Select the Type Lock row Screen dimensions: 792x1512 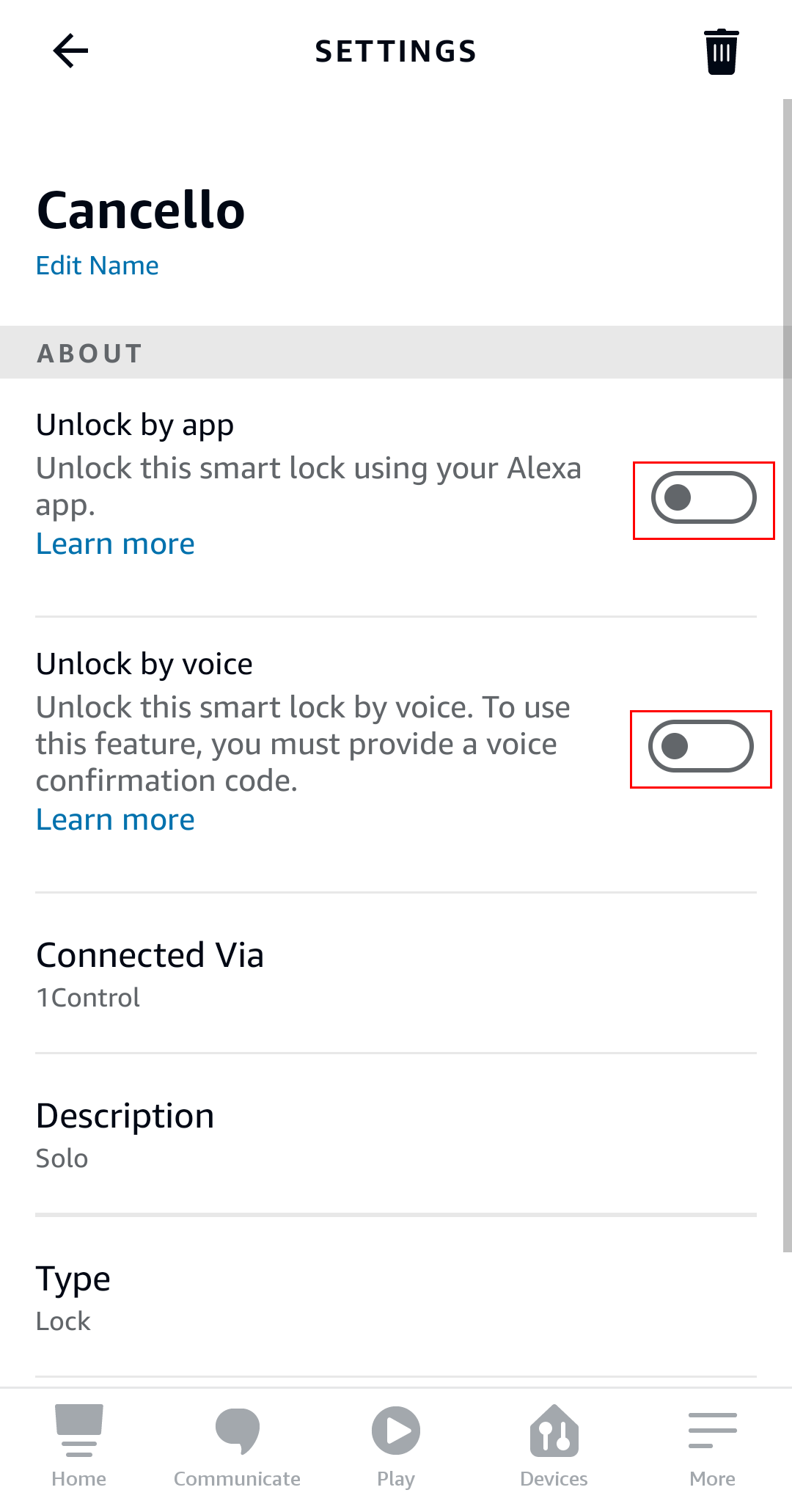point(396,1297)
